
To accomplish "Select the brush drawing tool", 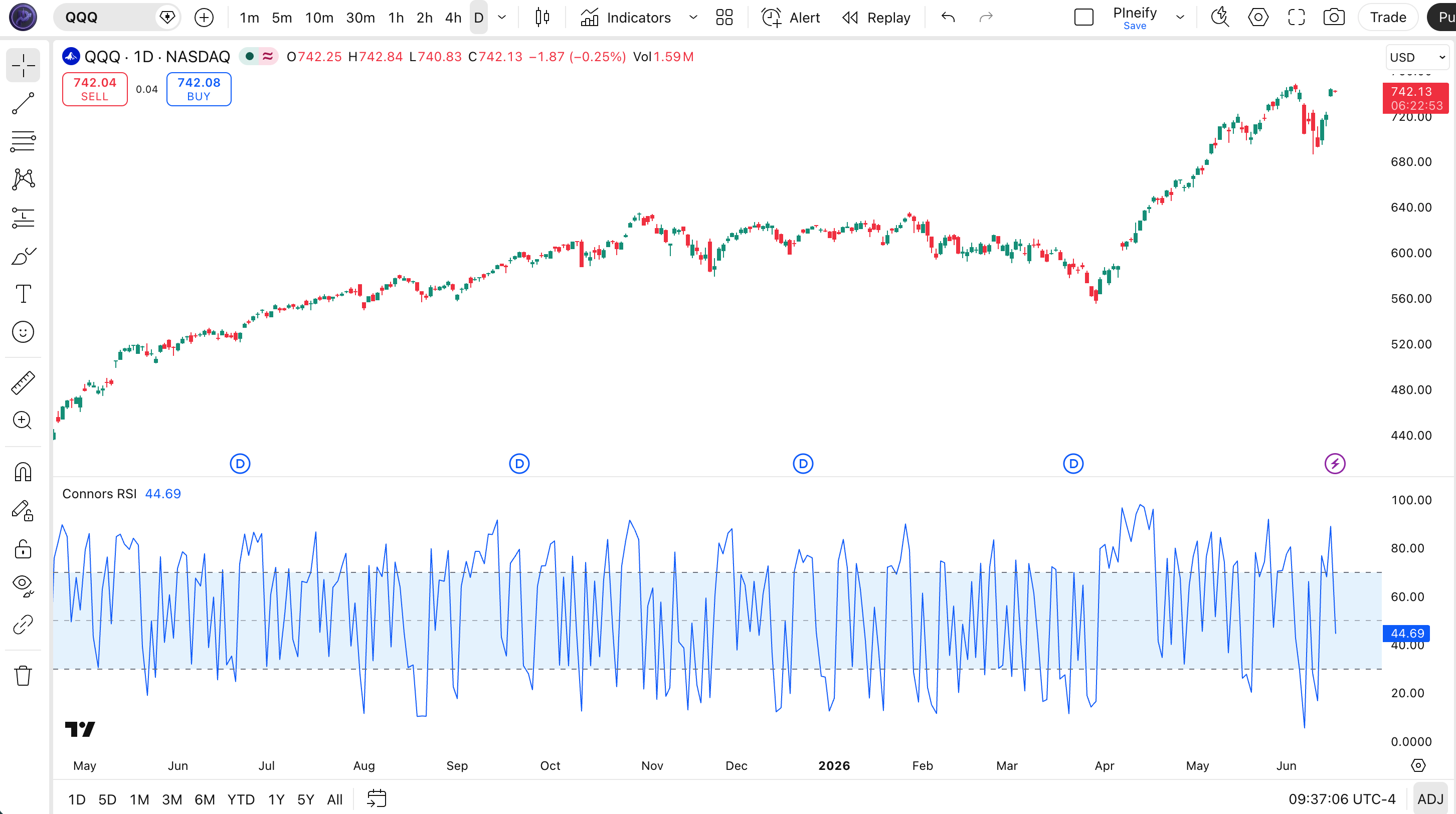I will (23, 256).
